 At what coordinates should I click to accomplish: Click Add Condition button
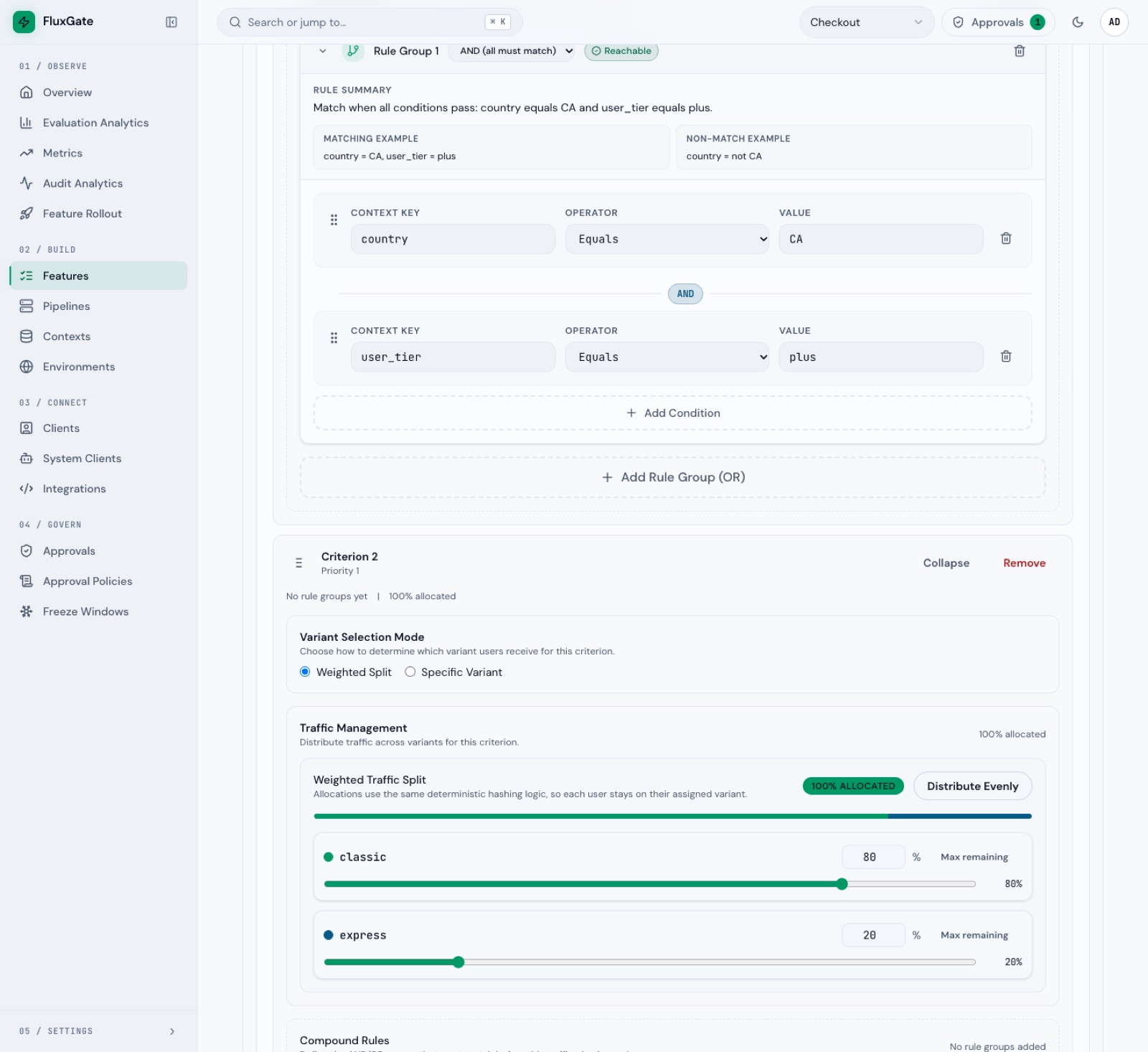pyautogui.click(x=673, y=413)
